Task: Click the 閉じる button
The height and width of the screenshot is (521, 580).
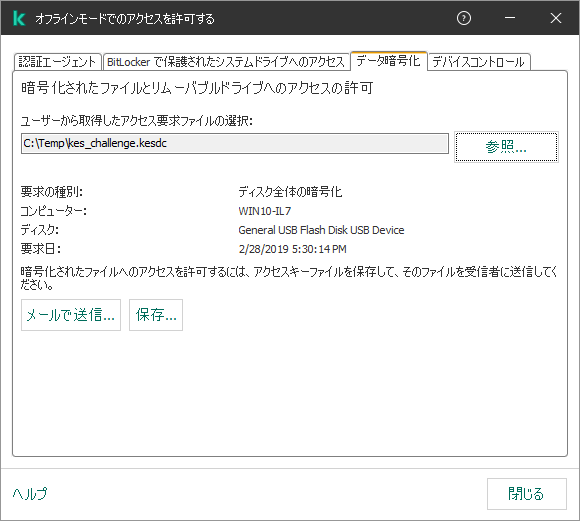Action: (526, 494)
